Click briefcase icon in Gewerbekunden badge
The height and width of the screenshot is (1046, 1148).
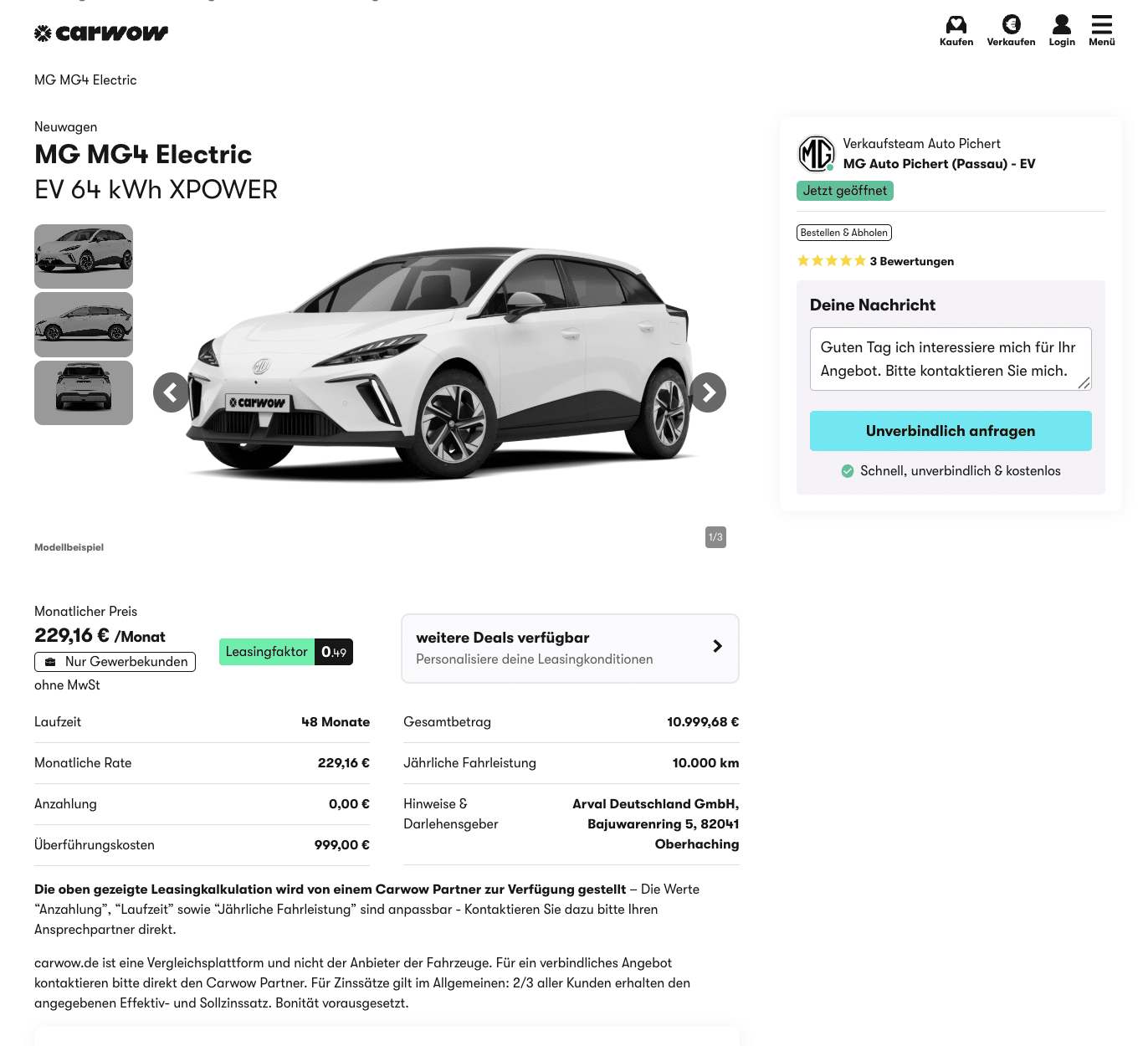coord(50,662)
